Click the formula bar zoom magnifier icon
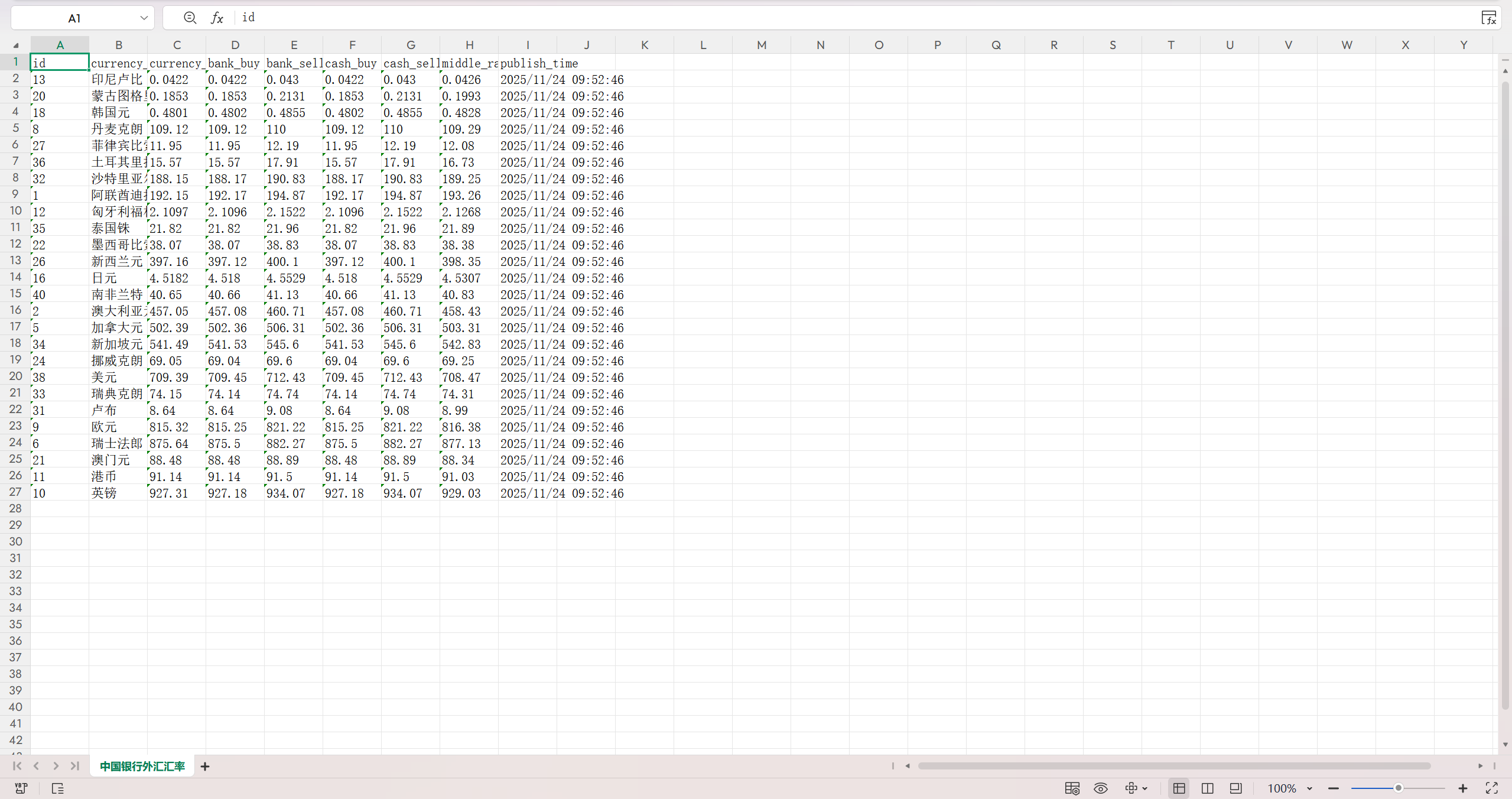This screenshot has width=1512, height=799. point(190,18)
